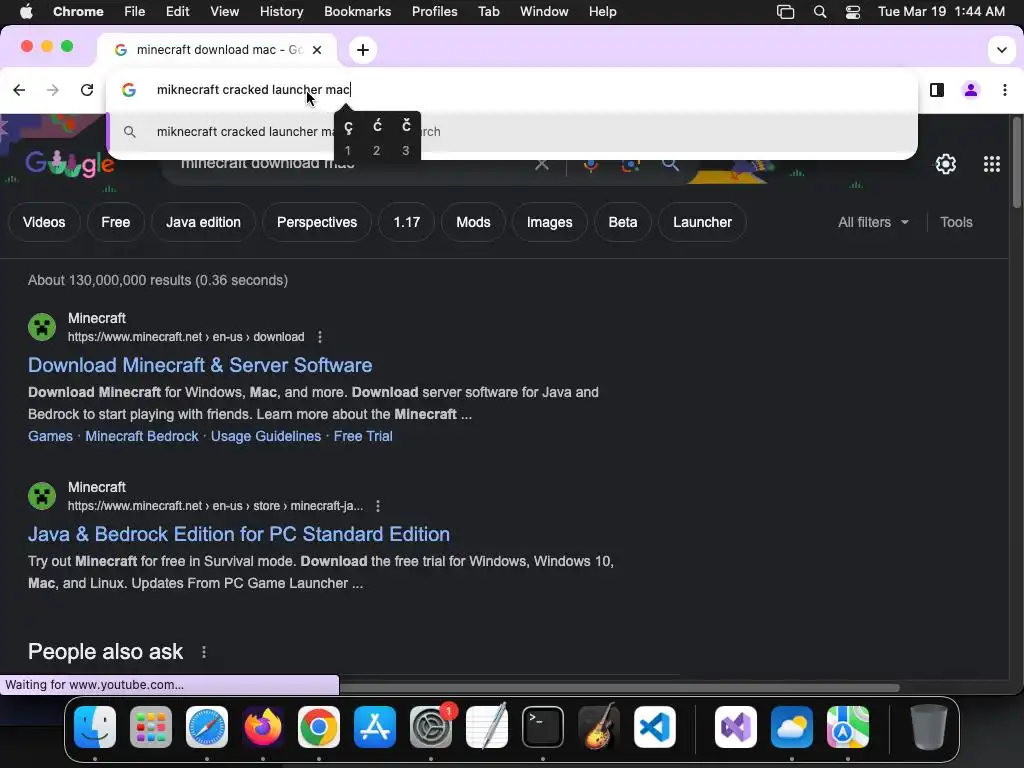Open Finder from the Dock
The height and width of the screenshot is (768, 1024).
tap(95, 727)
